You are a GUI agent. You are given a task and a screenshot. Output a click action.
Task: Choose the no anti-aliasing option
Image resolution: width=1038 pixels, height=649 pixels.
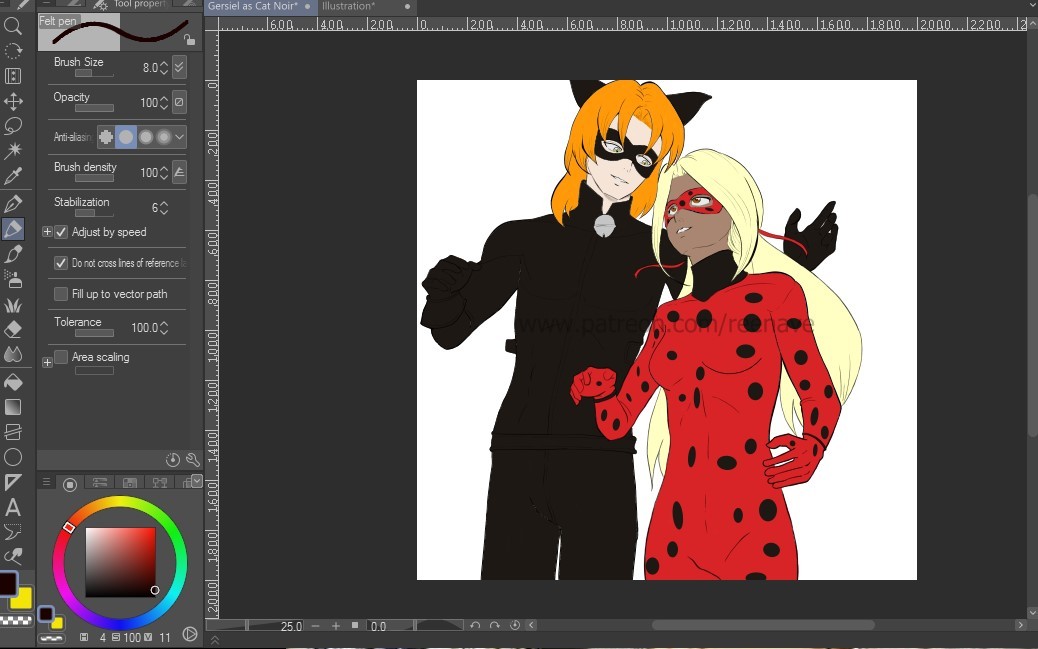pyautogui.click(x=106, y=137)
